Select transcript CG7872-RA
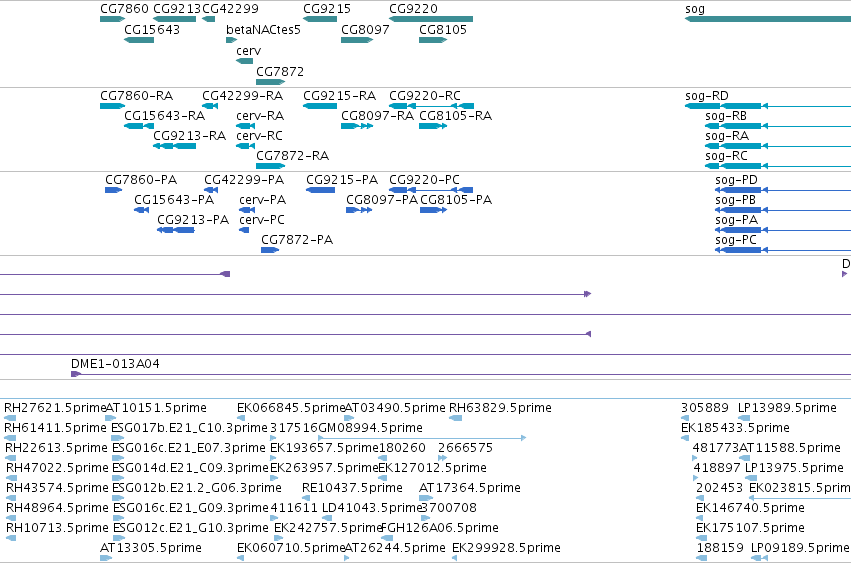Viewport: 851px width, 563px height. (x=270, y=166)
